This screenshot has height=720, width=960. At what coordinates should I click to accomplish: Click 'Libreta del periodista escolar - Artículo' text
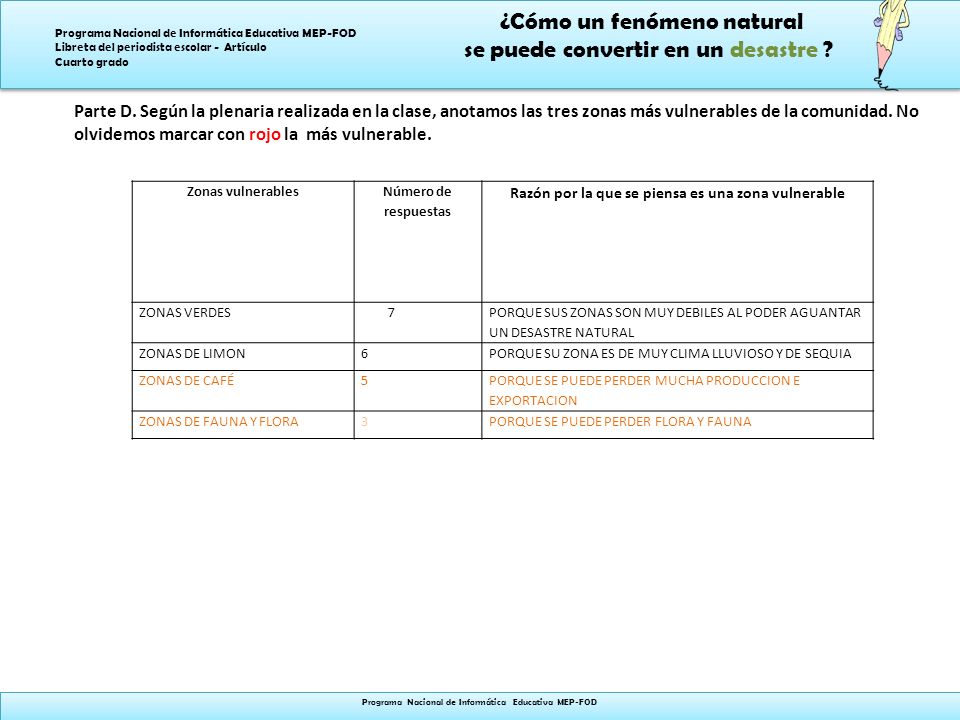(160, 47)
